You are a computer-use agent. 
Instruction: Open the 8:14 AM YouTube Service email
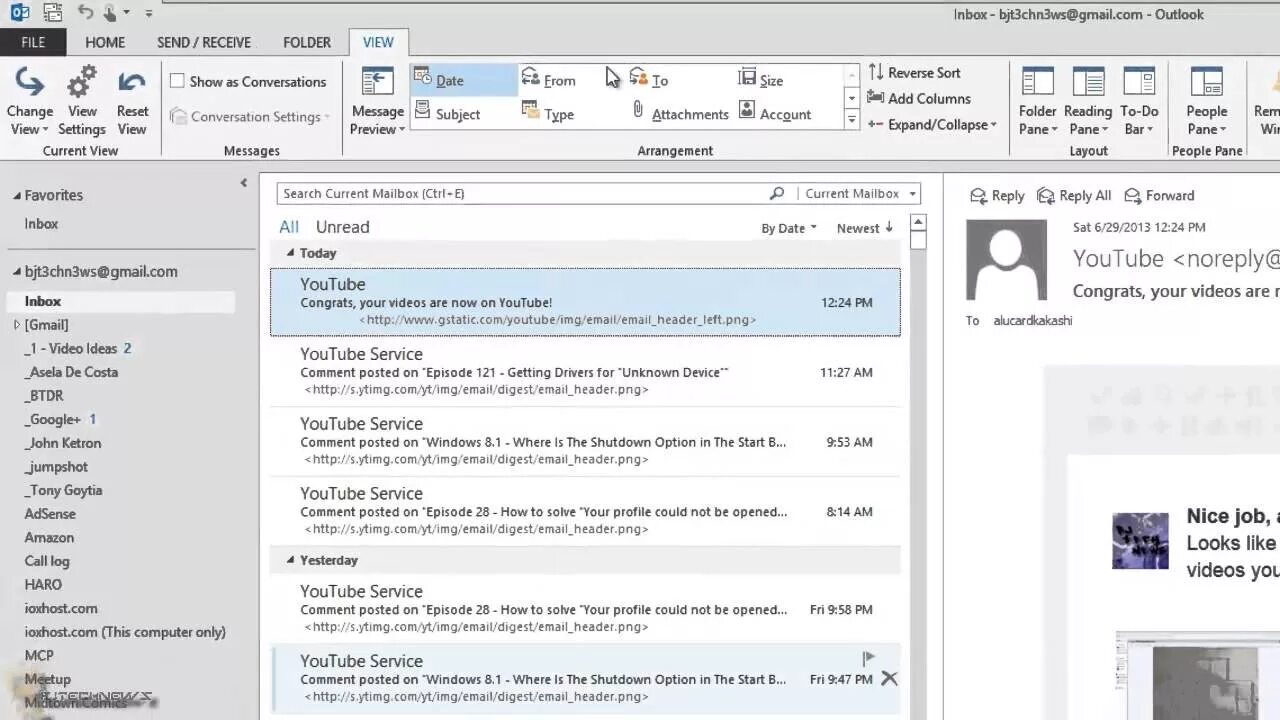(585, 511)
